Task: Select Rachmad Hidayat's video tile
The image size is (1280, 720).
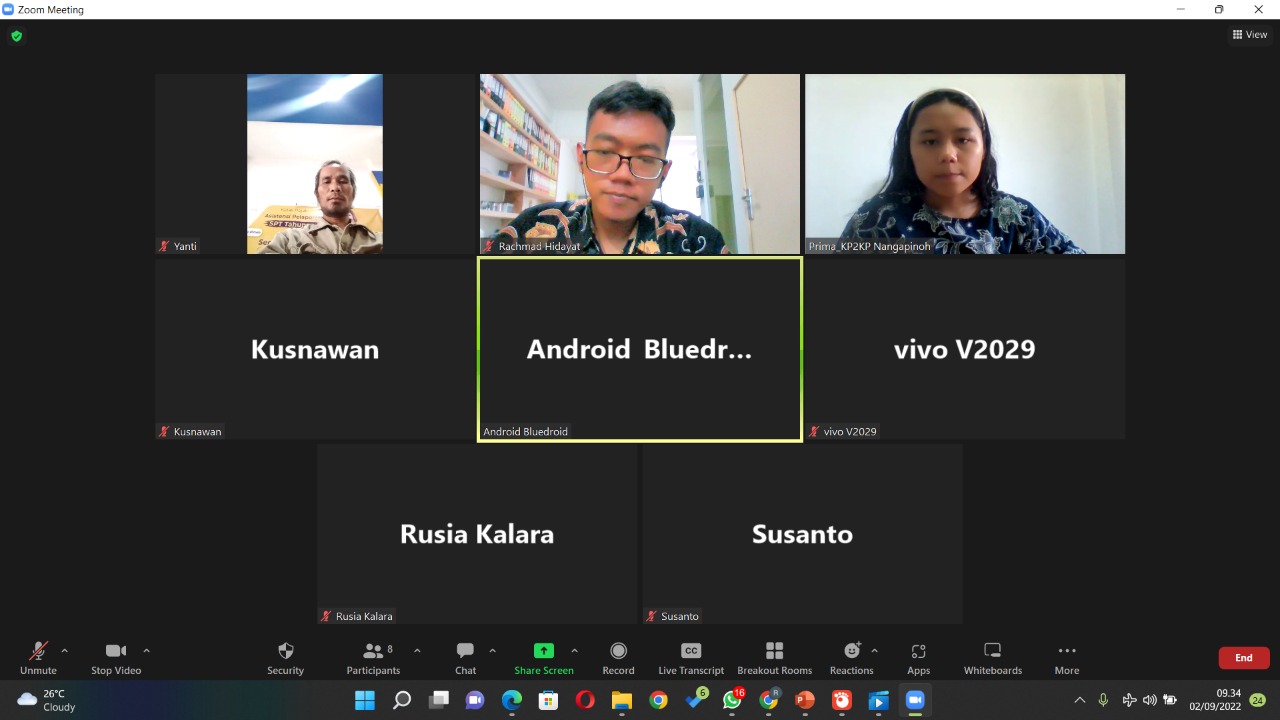Action: click(x=640, y=164)
